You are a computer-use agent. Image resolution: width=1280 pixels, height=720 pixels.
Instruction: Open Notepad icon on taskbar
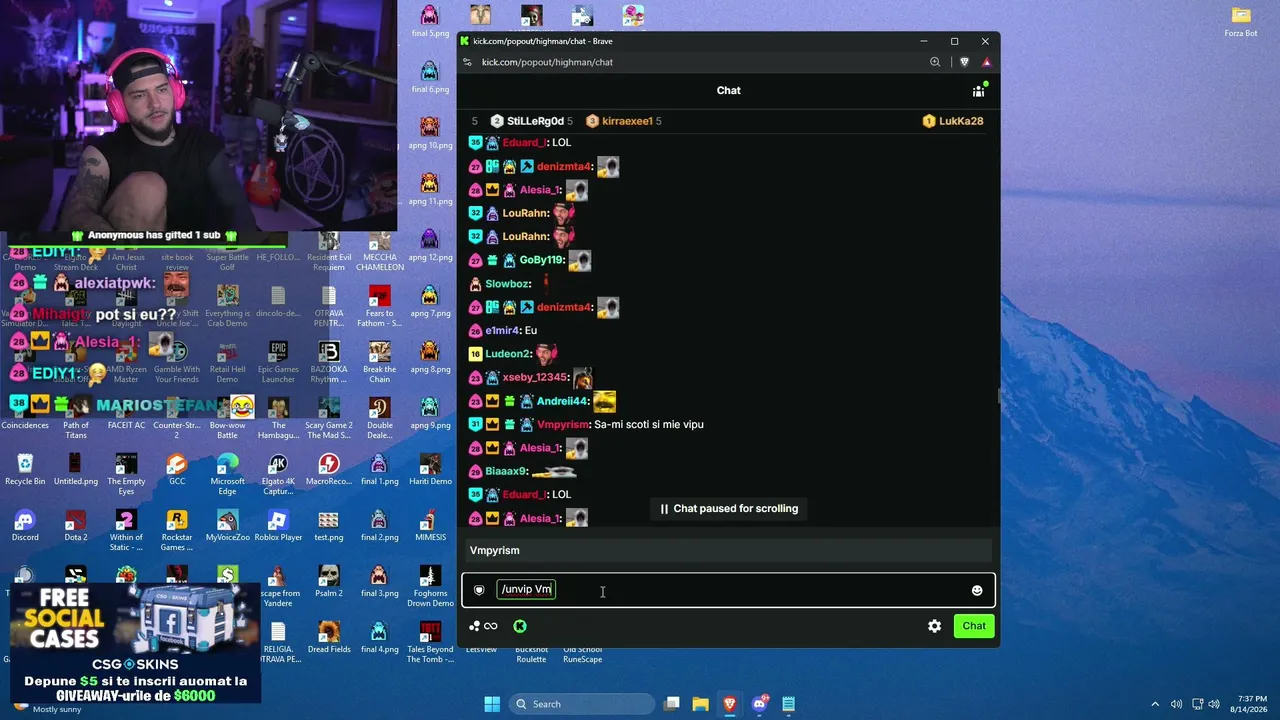788,704
